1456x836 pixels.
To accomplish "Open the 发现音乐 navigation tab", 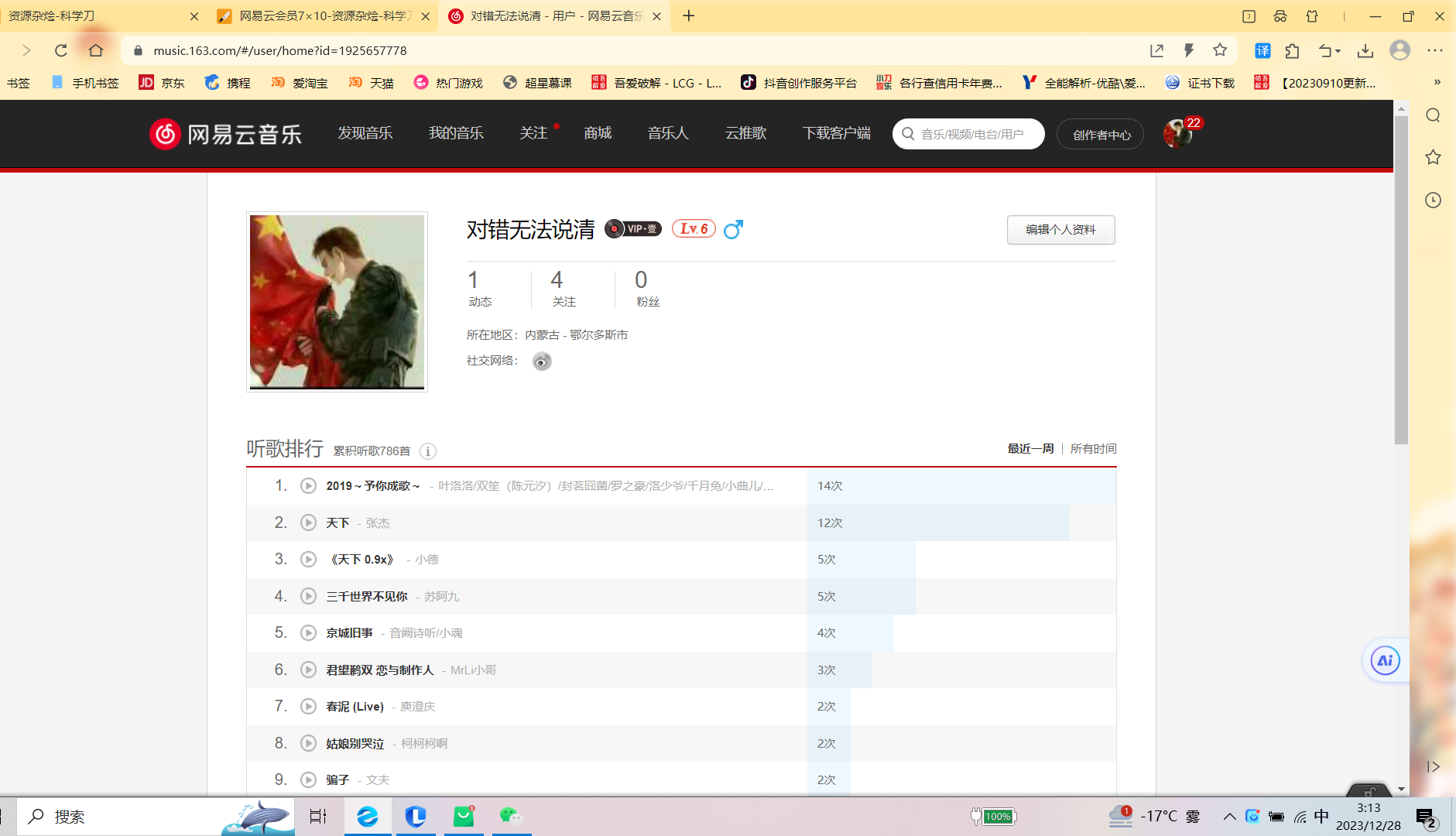I will [365, 134].
